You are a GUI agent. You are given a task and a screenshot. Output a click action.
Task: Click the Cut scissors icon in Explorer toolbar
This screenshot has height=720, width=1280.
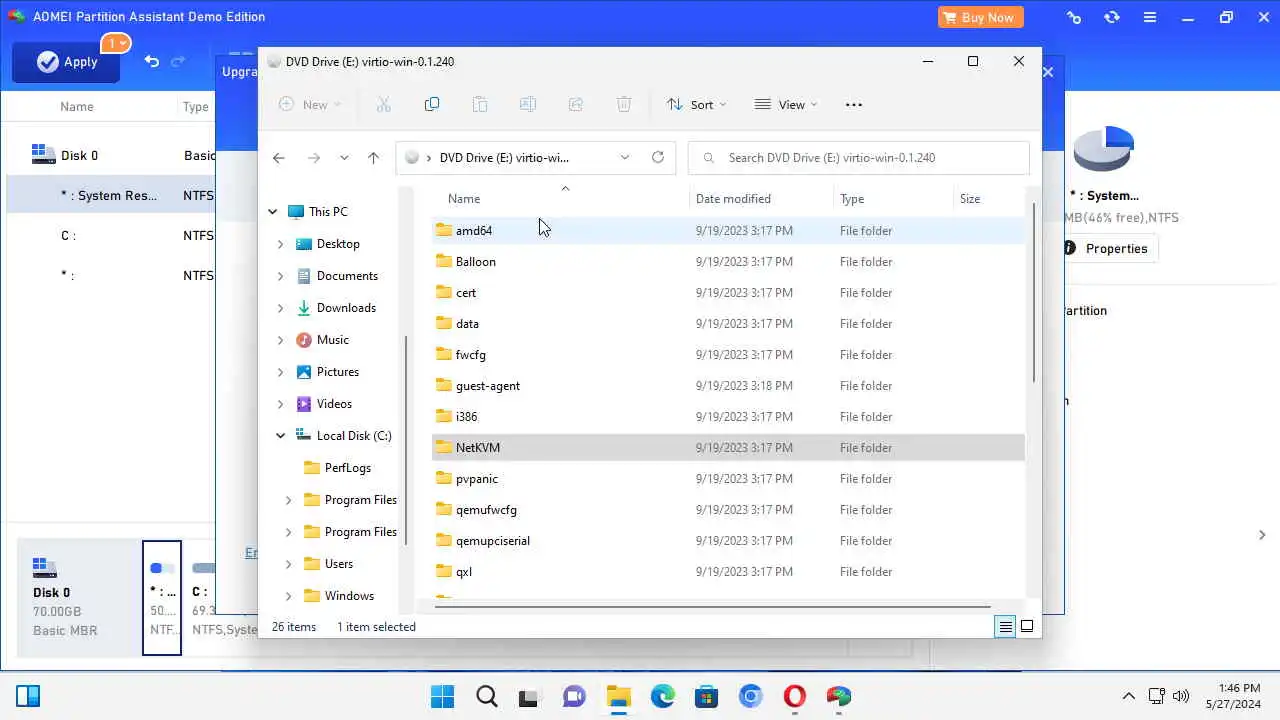(383, 104)
